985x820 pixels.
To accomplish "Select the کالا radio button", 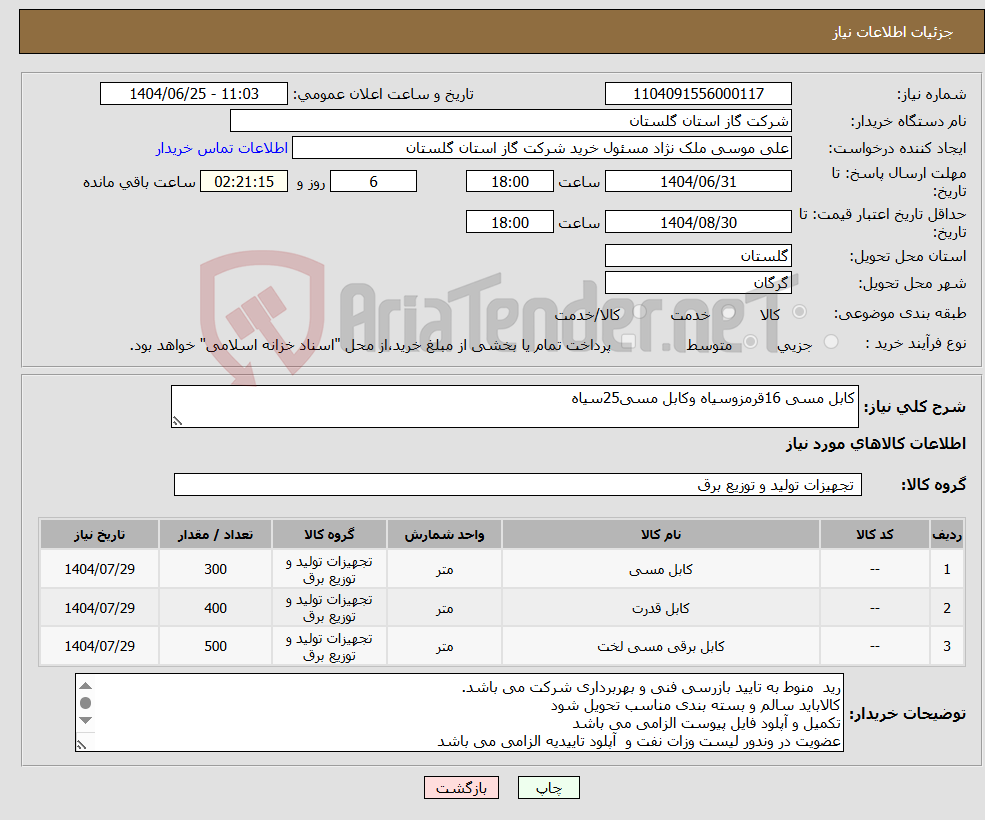I will 800,311.
